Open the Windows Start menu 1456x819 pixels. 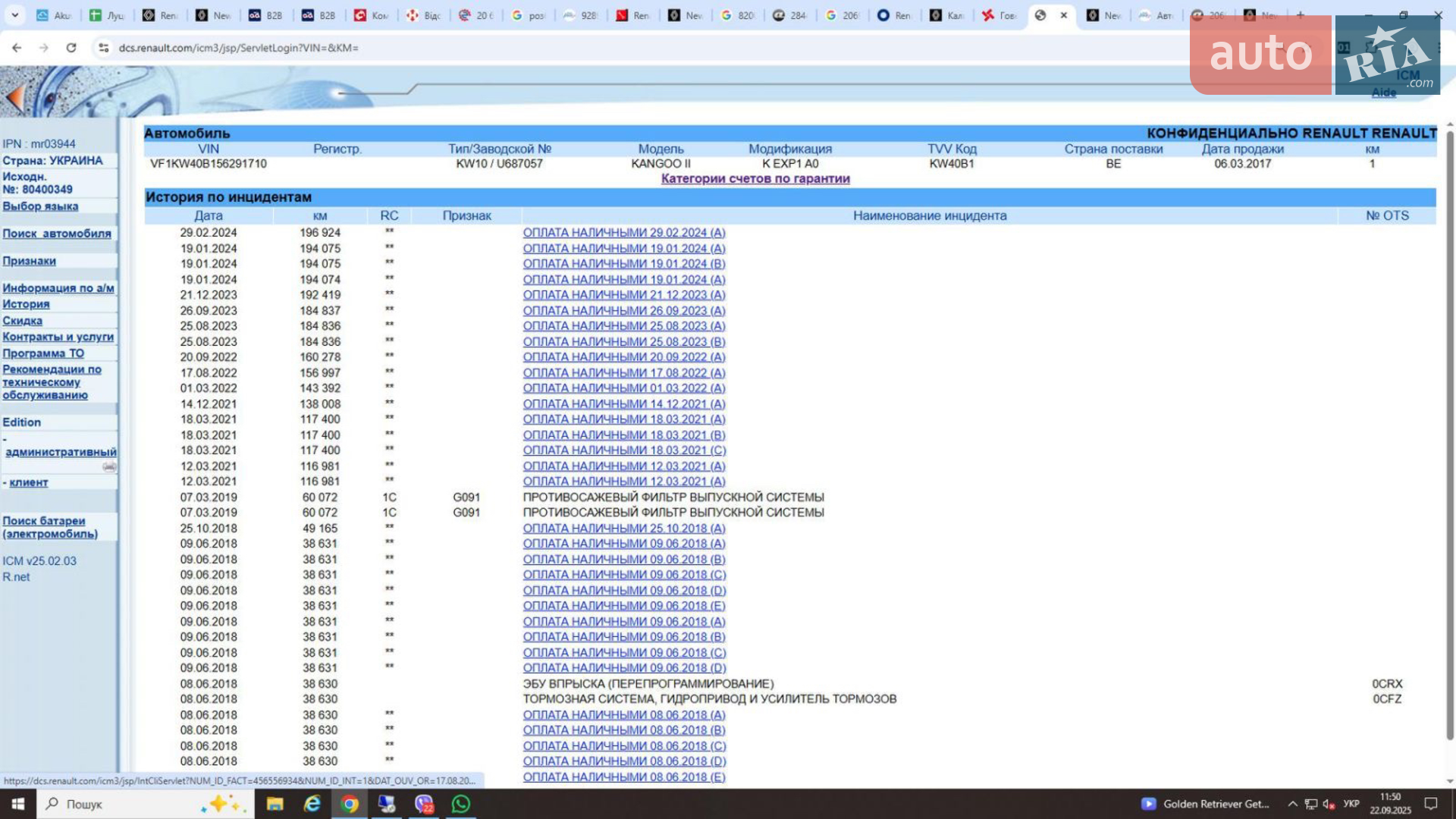coord(18,804)
